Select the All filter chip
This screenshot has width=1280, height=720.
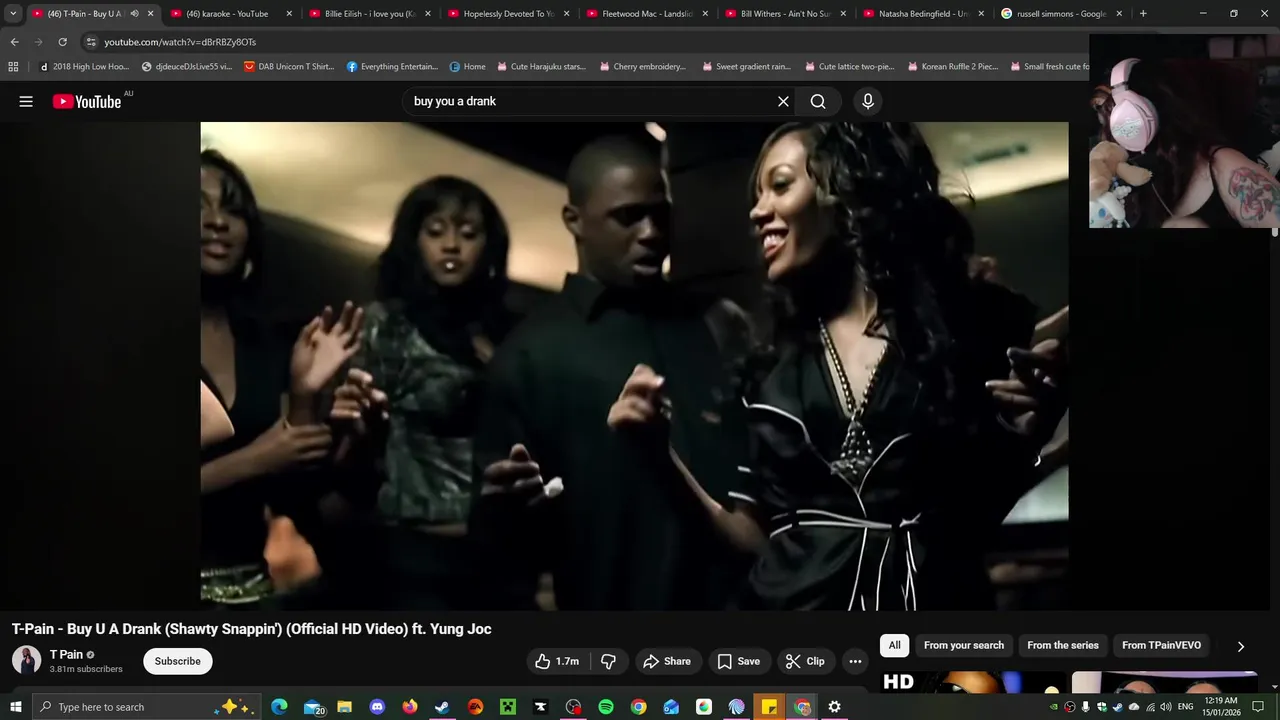click(x=894, y=645)
